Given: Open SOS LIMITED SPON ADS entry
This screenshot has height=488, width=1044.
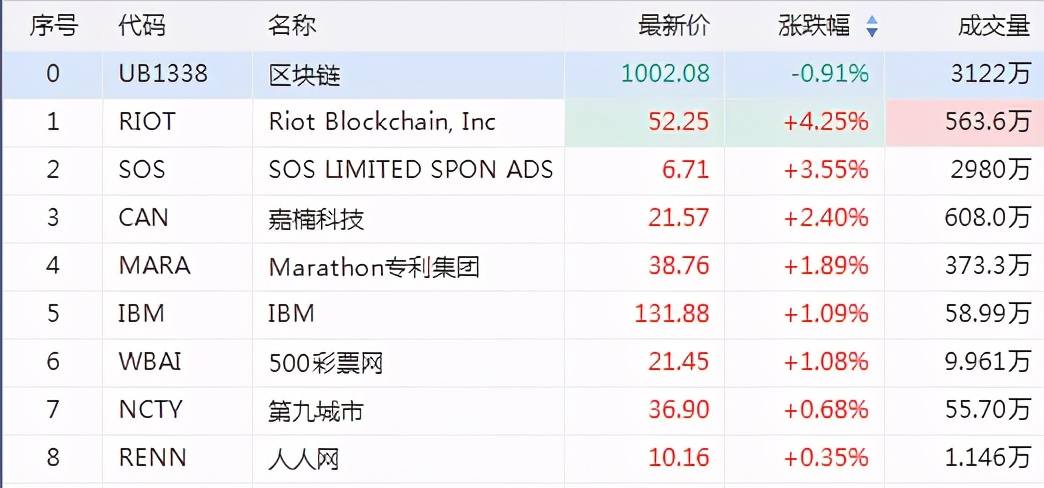Looking at the screenshot, I should [x=411, y=170].
